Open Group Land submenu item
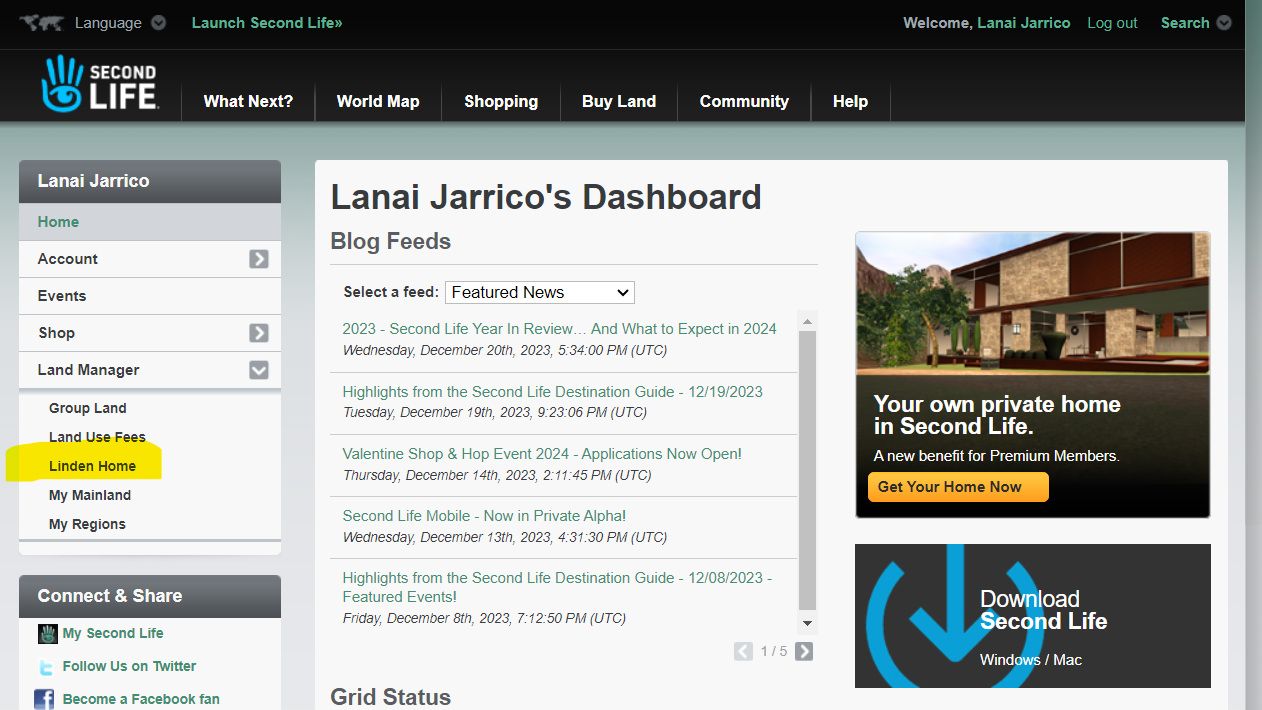Viewport: 1262px width, 710px height. tap(88, 408)
